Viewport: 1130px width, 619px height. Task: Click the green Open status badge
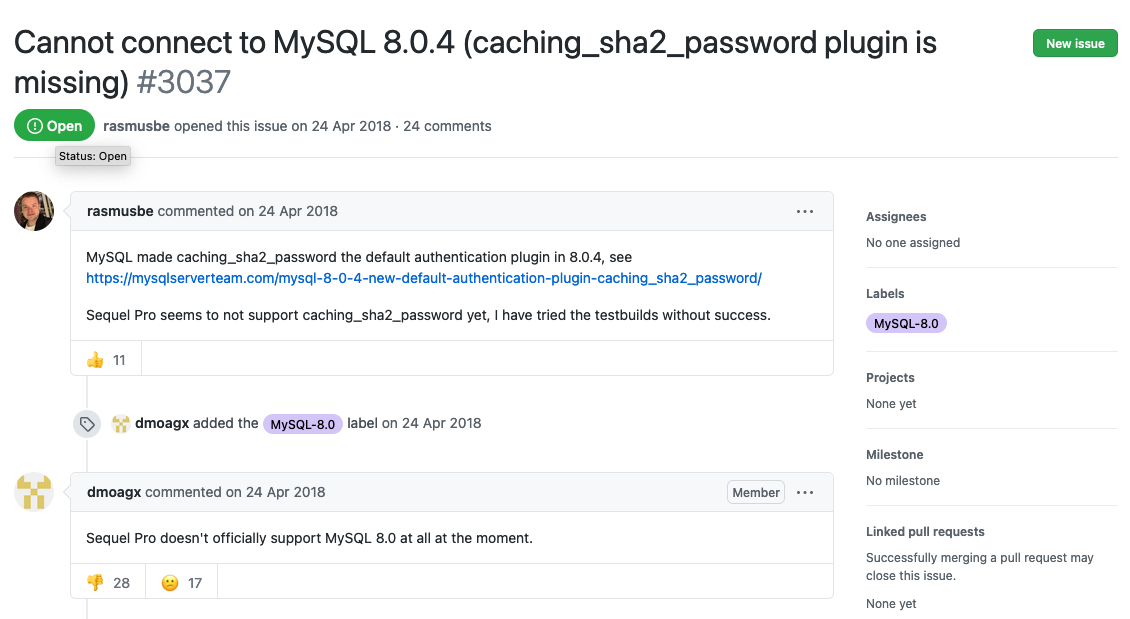(55, 126)
